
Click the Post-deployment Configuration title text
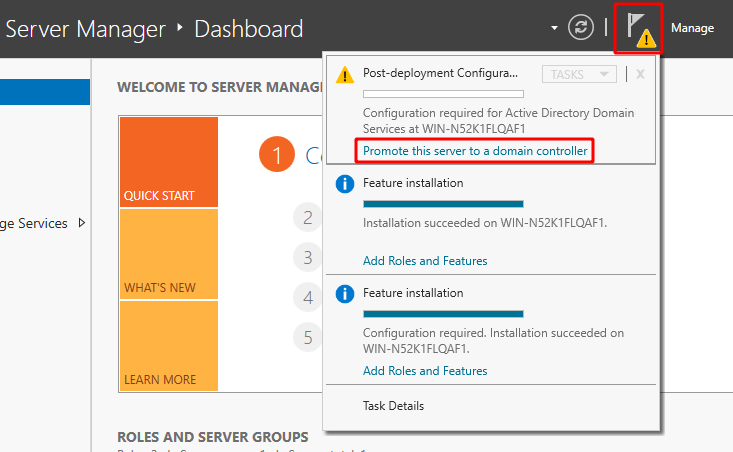click(440, 73)
